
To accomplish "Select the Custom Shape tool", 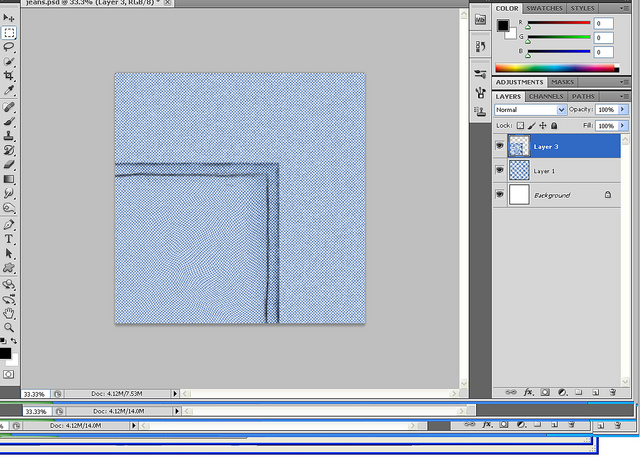I will 9,268.
